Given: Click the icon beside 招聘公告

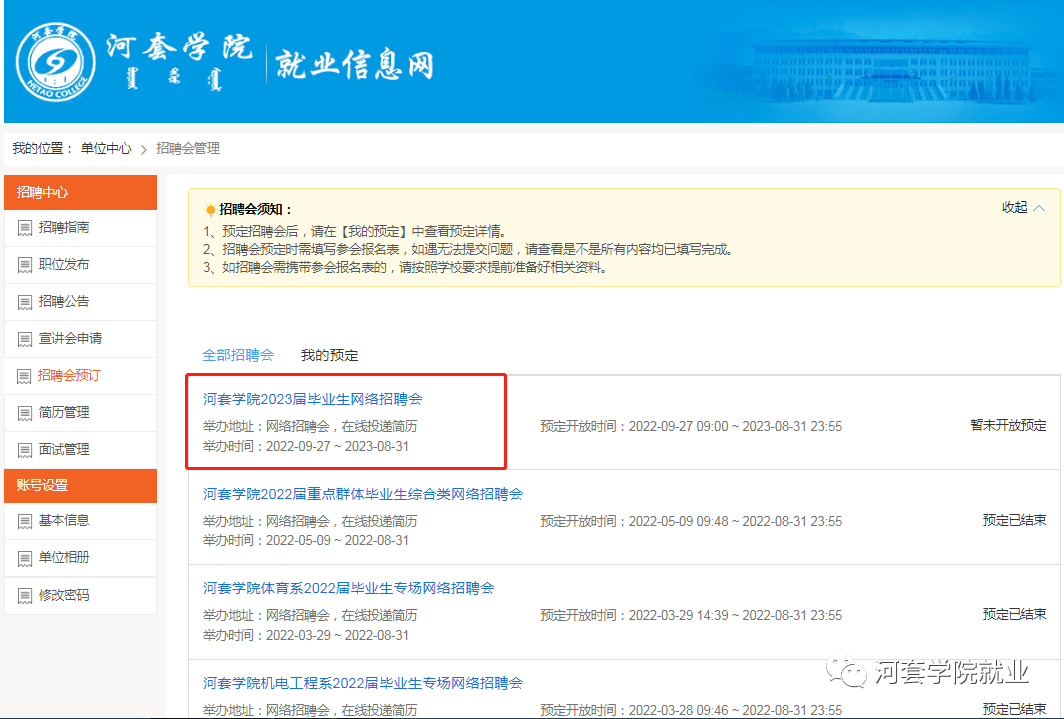Looking at the screenshot, I should pyautogui.click(x=24, y=303).
